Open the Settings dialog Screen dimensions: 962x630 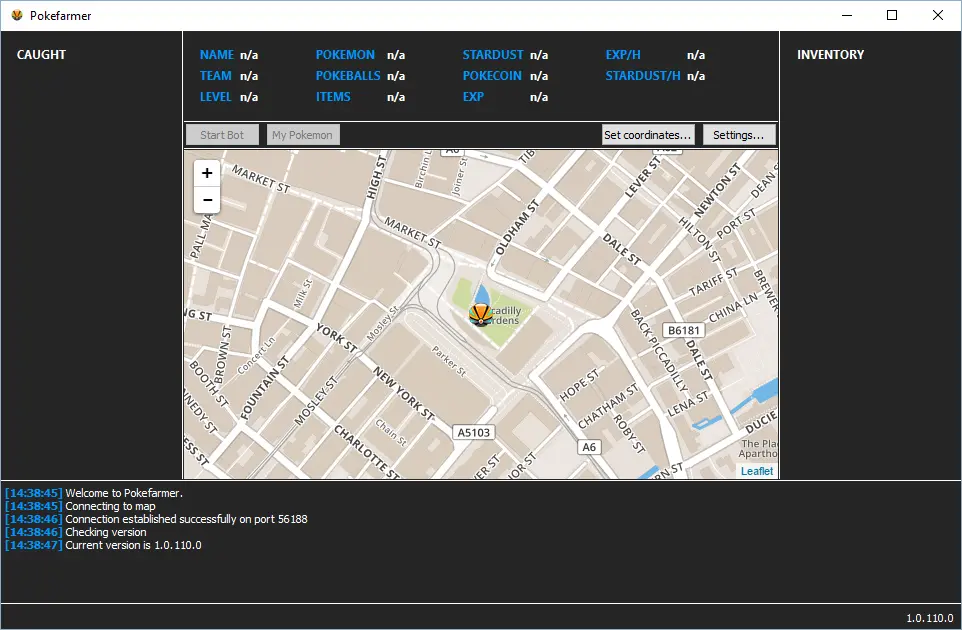point(739,135)
